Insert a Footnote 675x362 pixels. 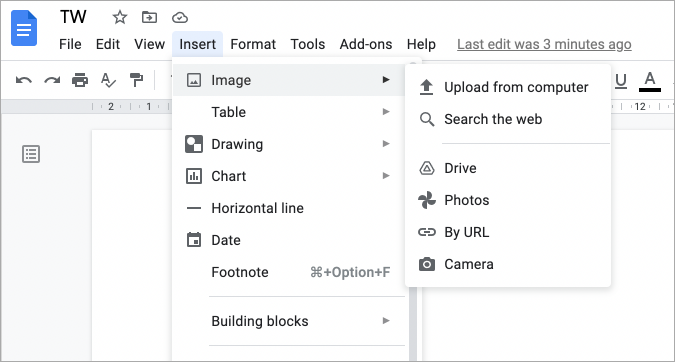289,272
